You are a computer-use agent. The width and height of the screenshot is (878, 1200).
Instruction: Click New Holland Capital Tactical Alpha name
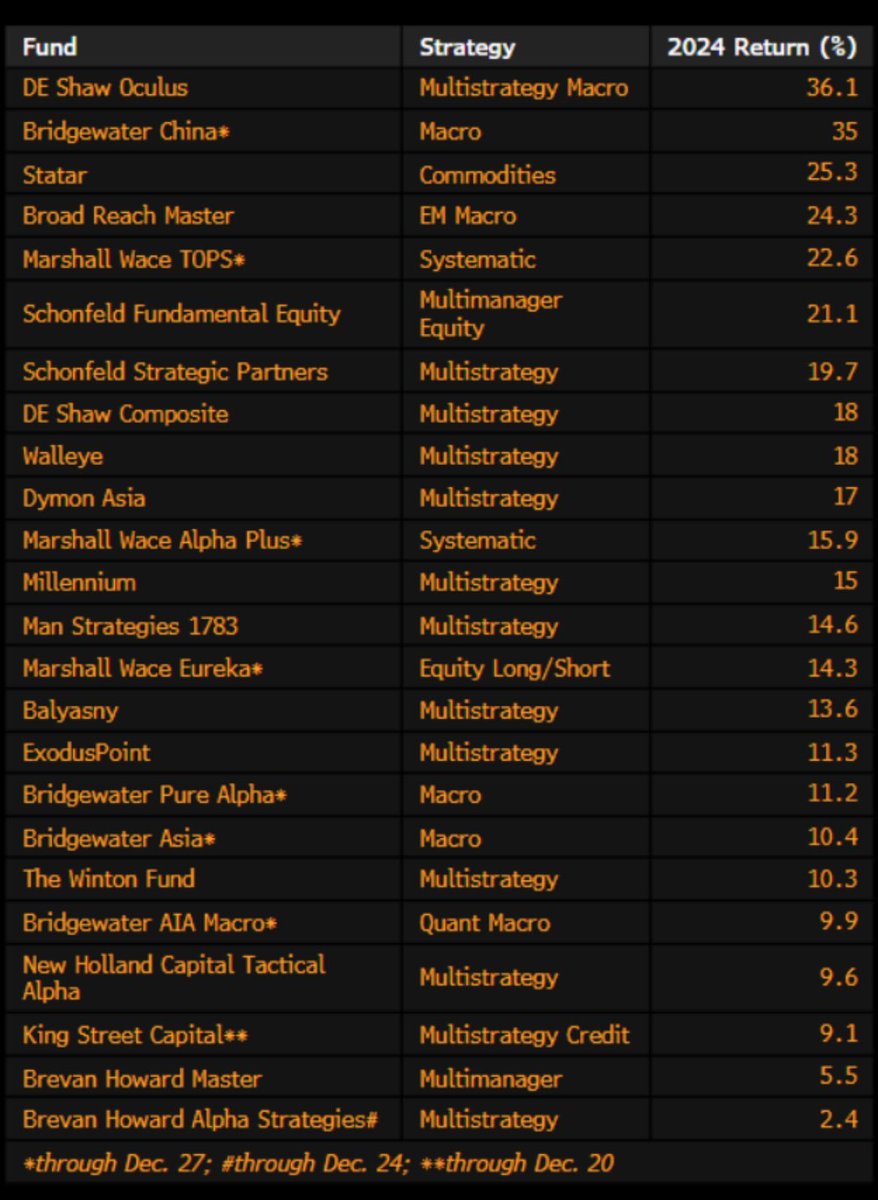(x=174, y=978)
